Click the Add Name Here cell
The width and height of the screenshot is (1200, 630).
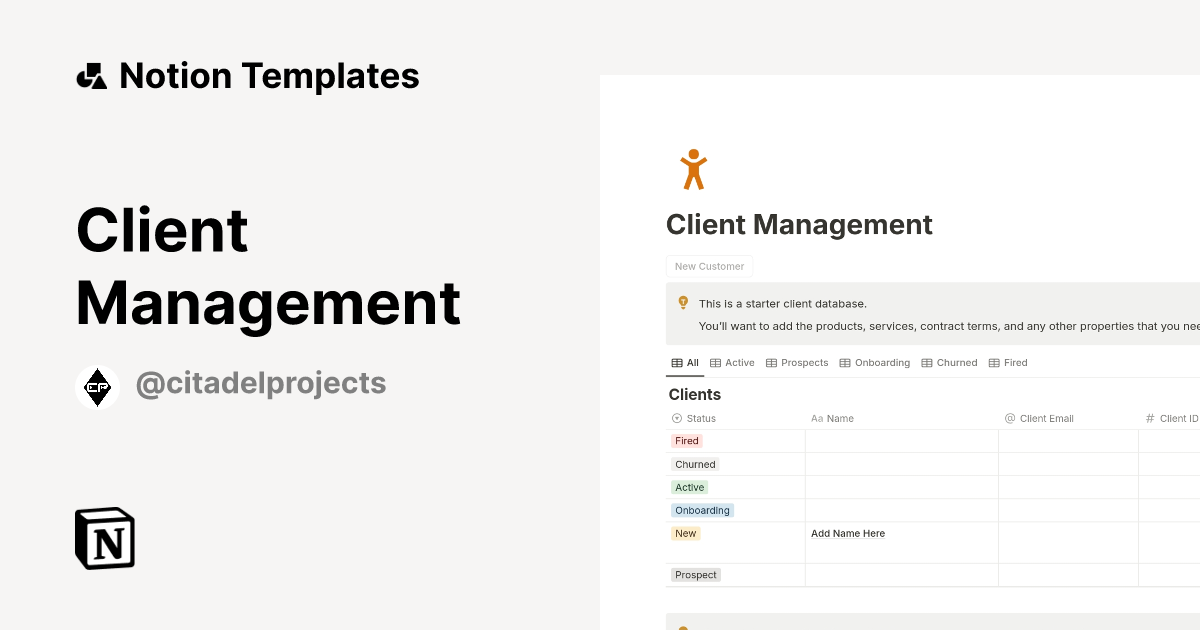(x=848, y=533)
